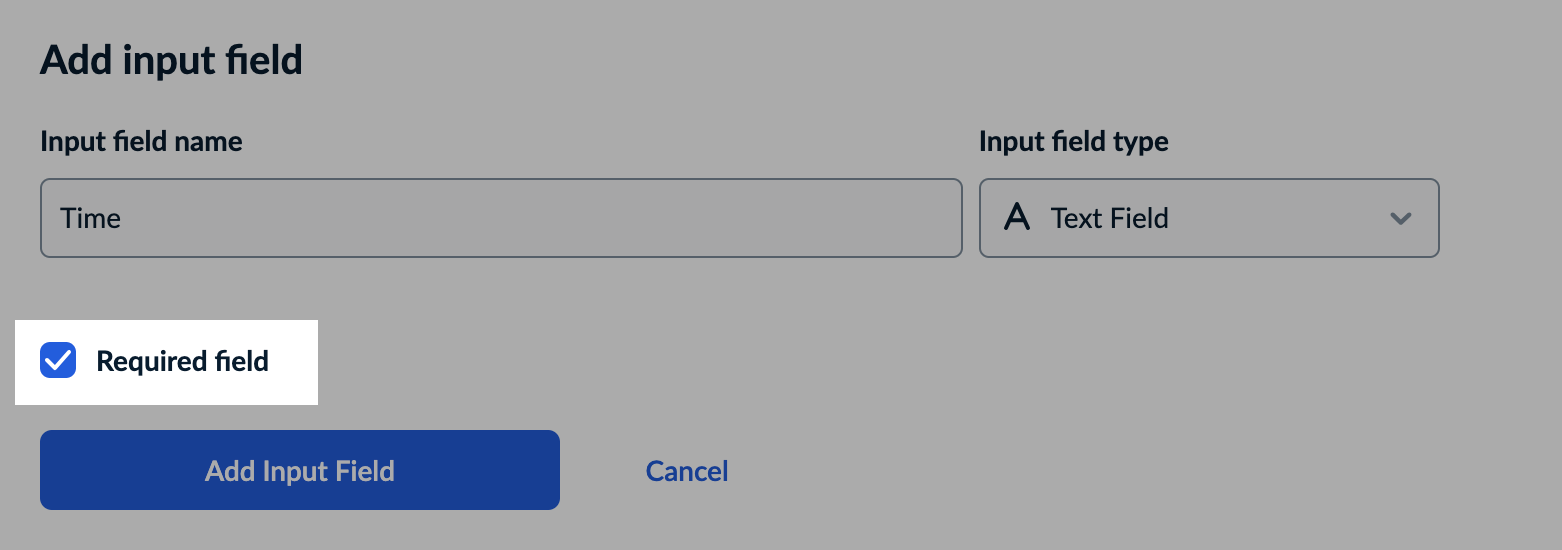Image resolution: width=1562 pixels, height=550 pixels.
Task: Click blank area below the Add Input Field button
Action: pyautogui.click(x=300, y=530)
